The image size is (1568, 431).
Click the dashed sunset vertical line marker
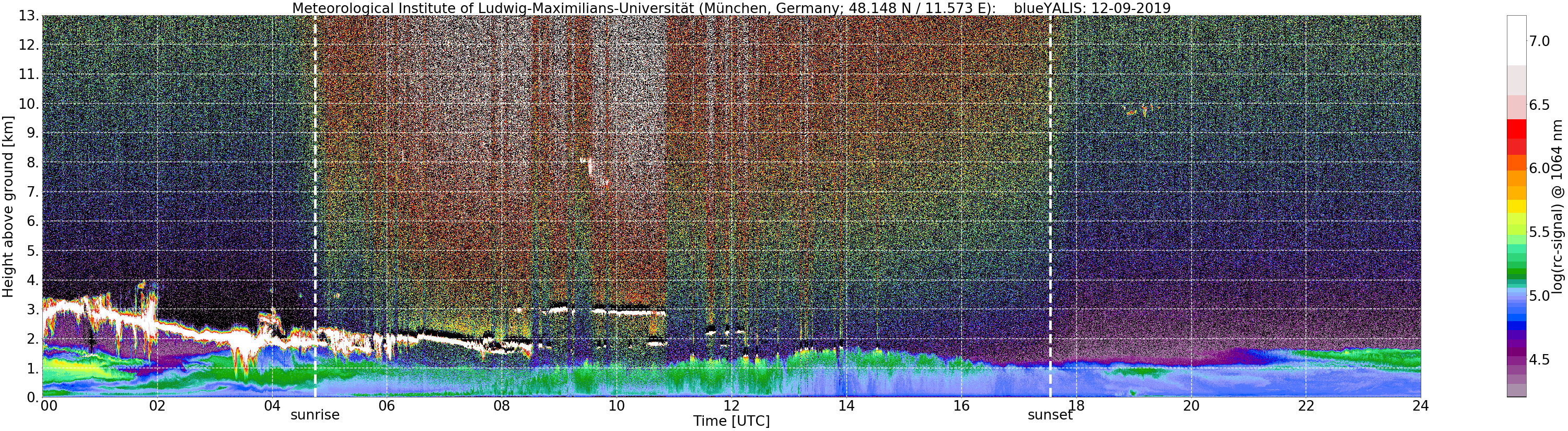1051,206
